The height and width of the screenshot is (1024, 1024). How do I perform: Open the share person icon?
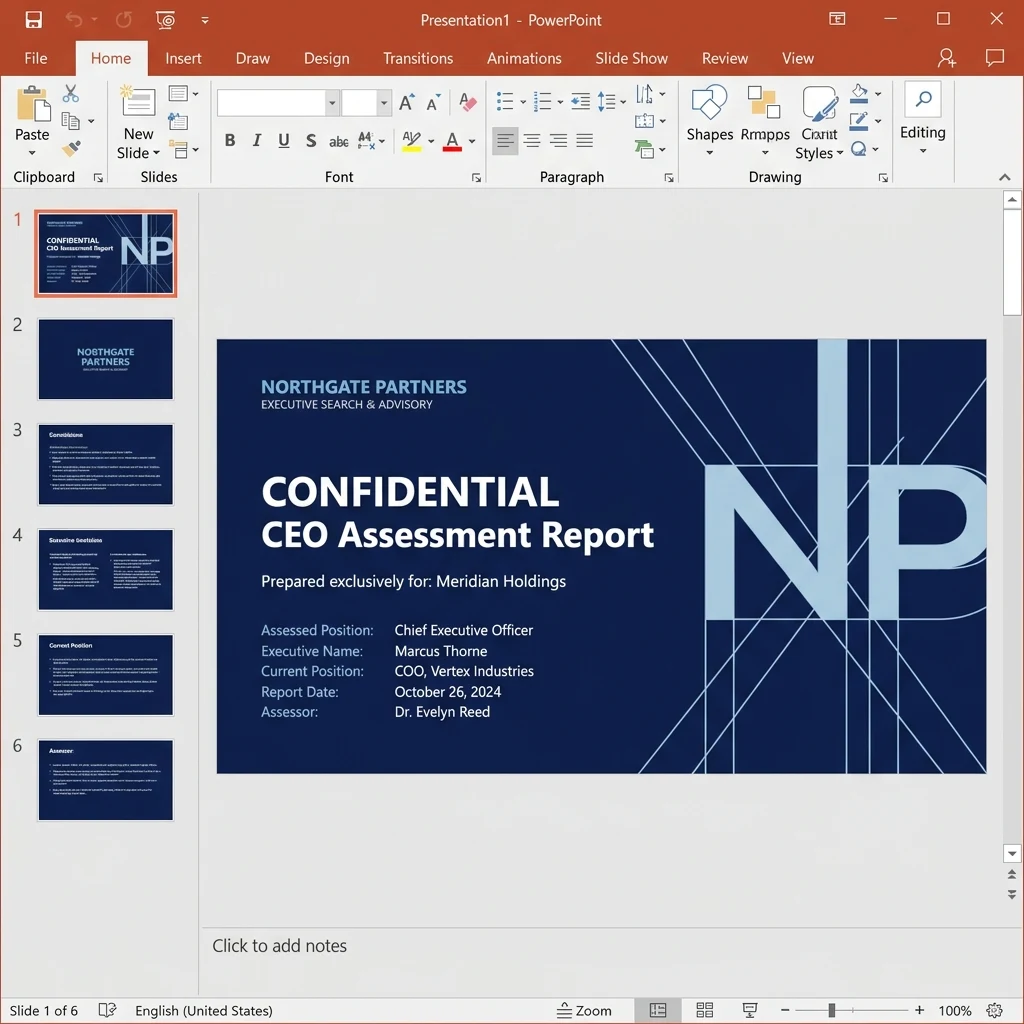[946, 58]
